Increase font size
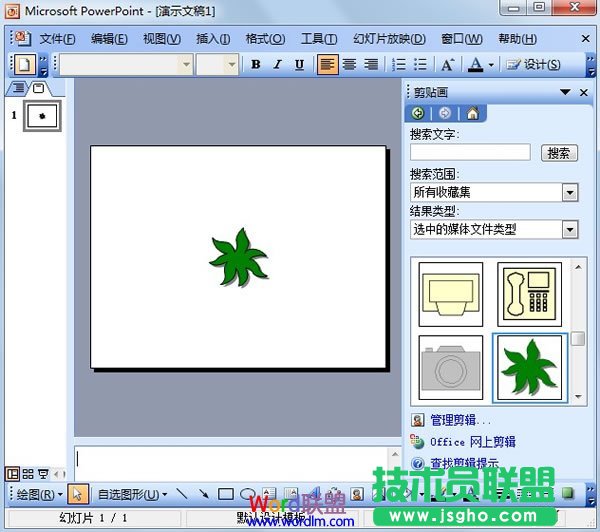The height and width of the screenshot is (532, 600). (x=447, y=64)
